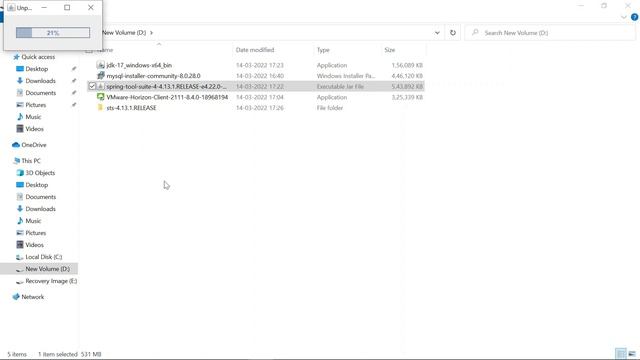Click File folder type cell
Viewport: 640px width, 360px height.
pyautogui.click(x=330, y=108)
